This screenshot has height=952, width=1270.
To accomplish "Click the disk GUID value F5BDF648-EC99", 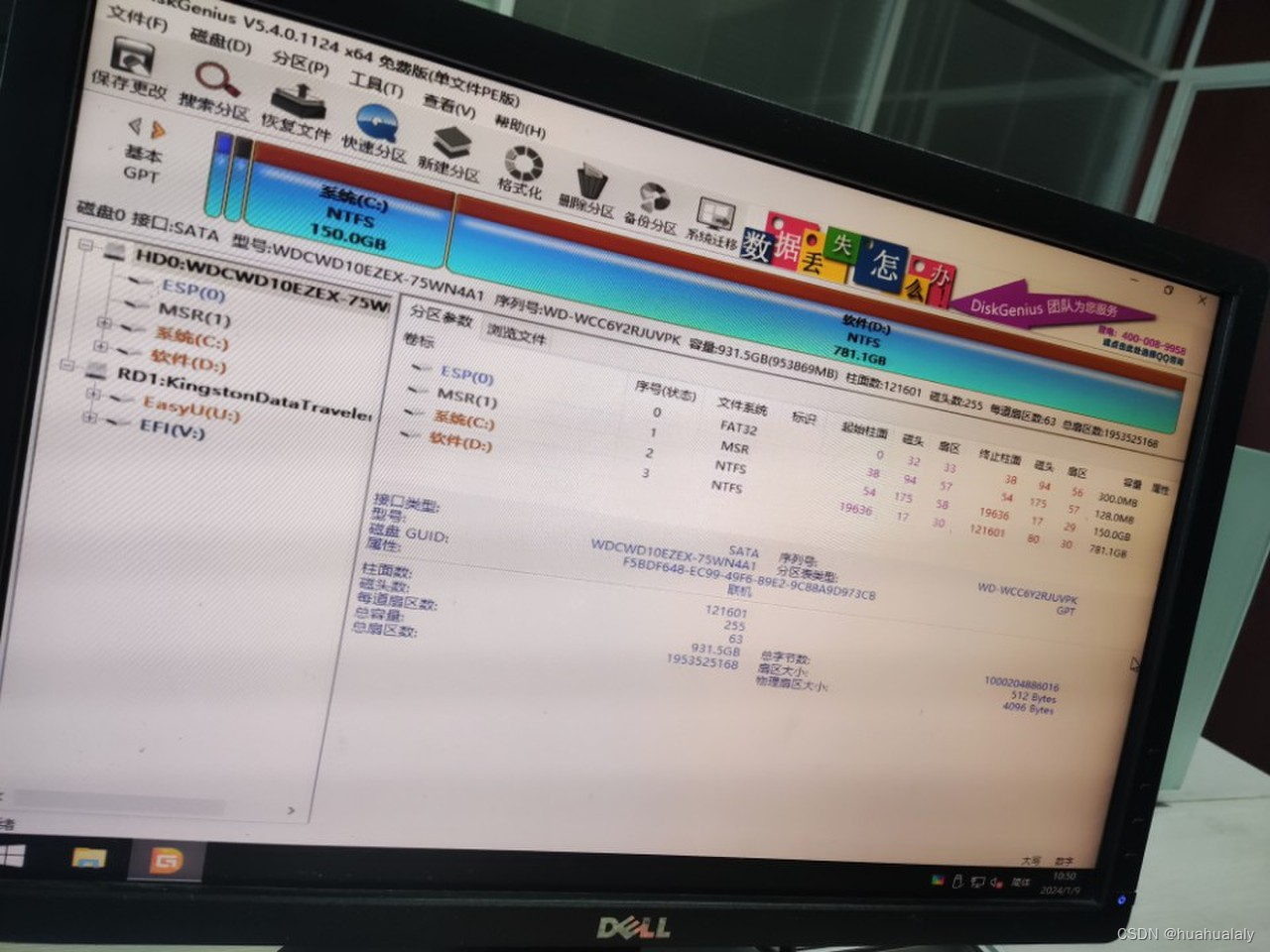I will click(x=748, y=579).
